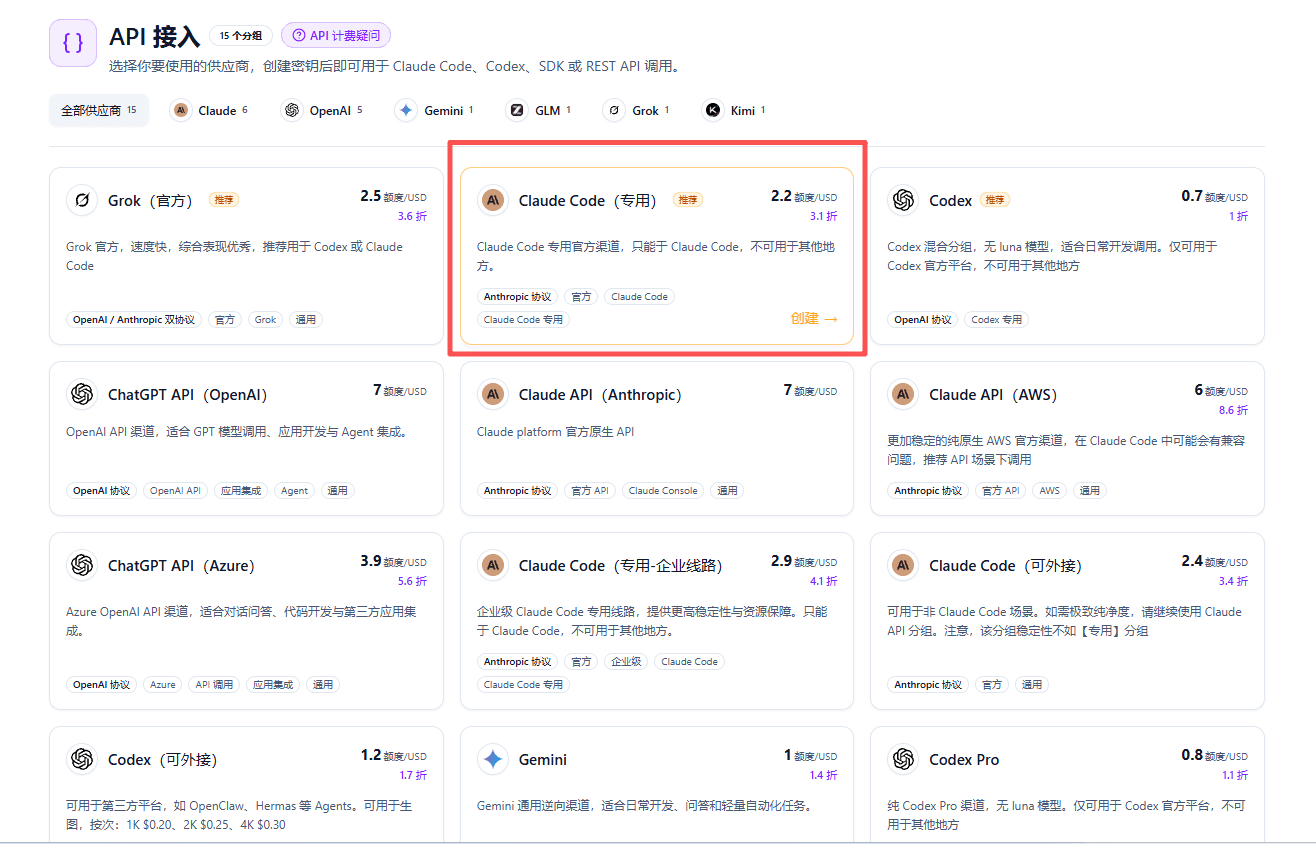Click the Claude Code（专用-企业线路）card icon
Viewport: 1316px width, 844px height.
pyautogui.click(x=492, y=565)
